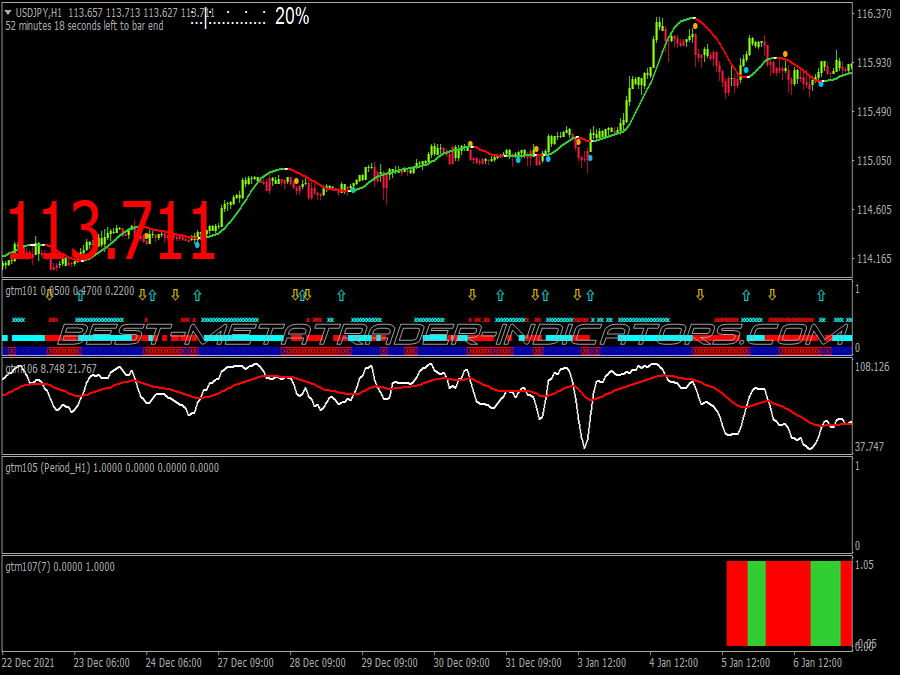900x675 pixels.
Task: Click the 22 Dec 2021 time axis label
Action: click(x=29, y=663)
